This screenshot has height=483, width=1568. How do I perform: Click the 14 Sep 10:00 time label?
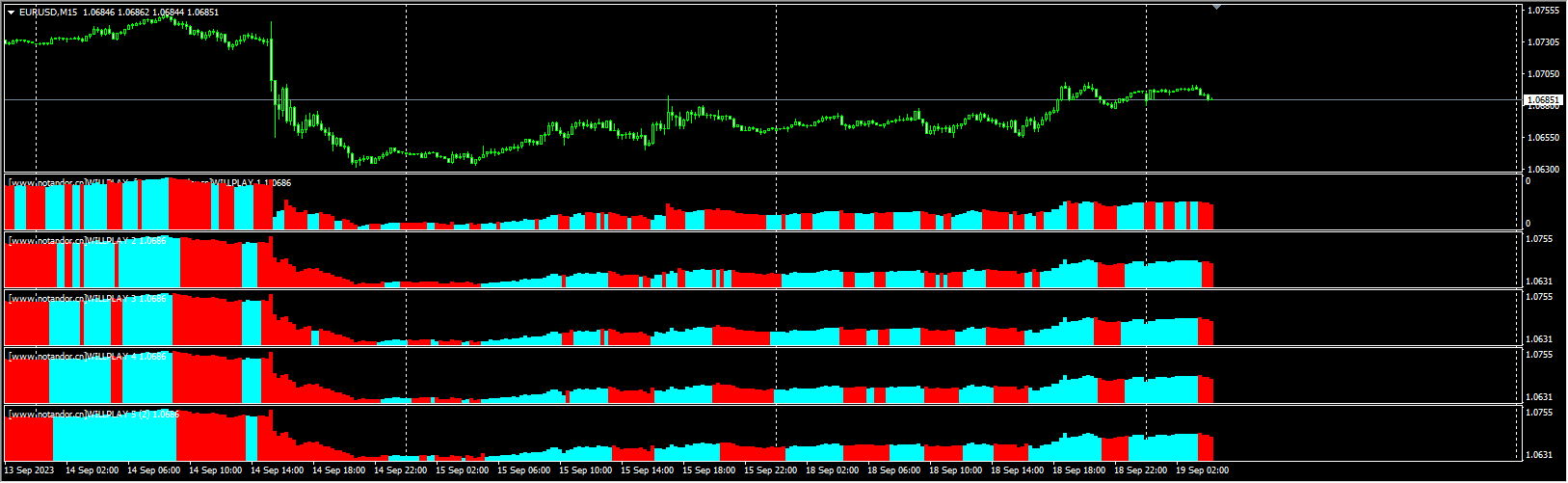tap(215, 471)
